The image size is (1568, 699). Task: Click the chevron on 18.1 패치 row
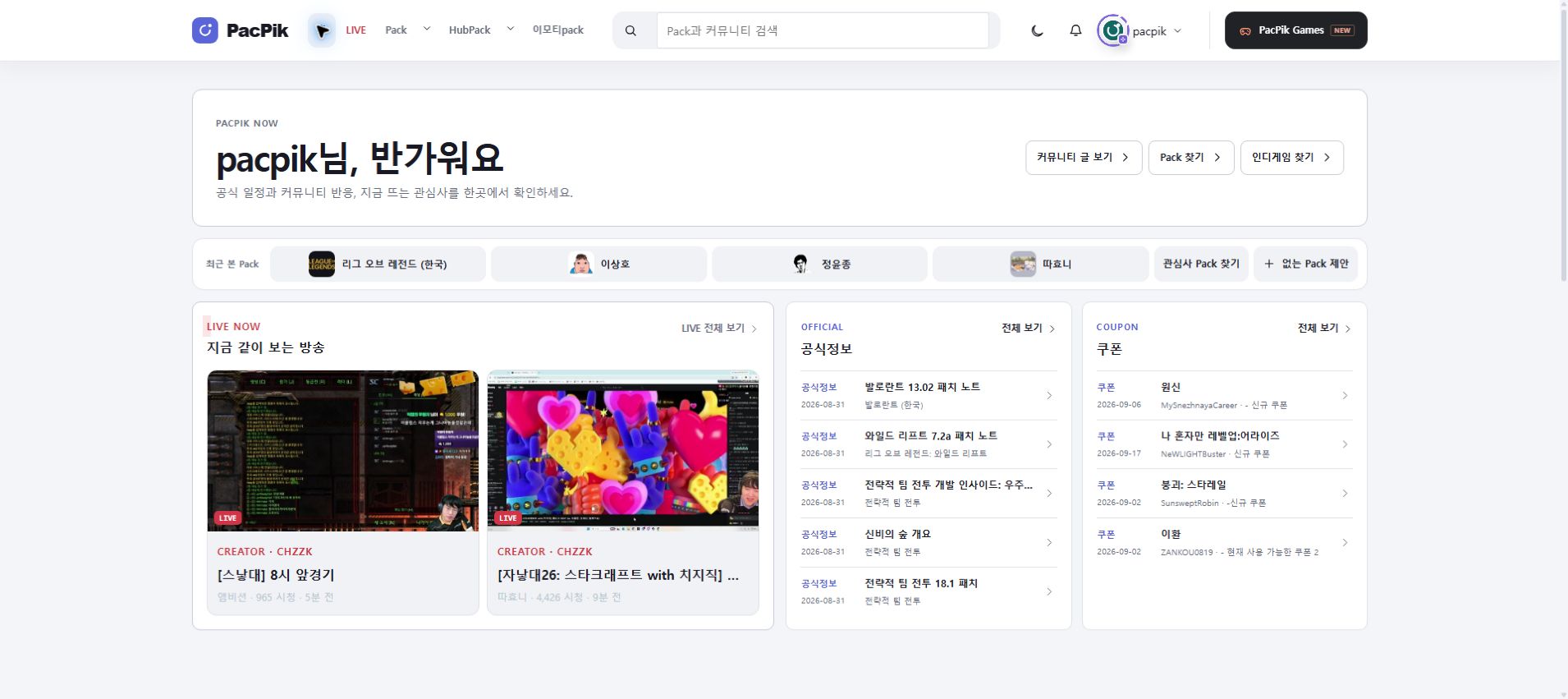pyautogui.click(x=1049, y=591)
